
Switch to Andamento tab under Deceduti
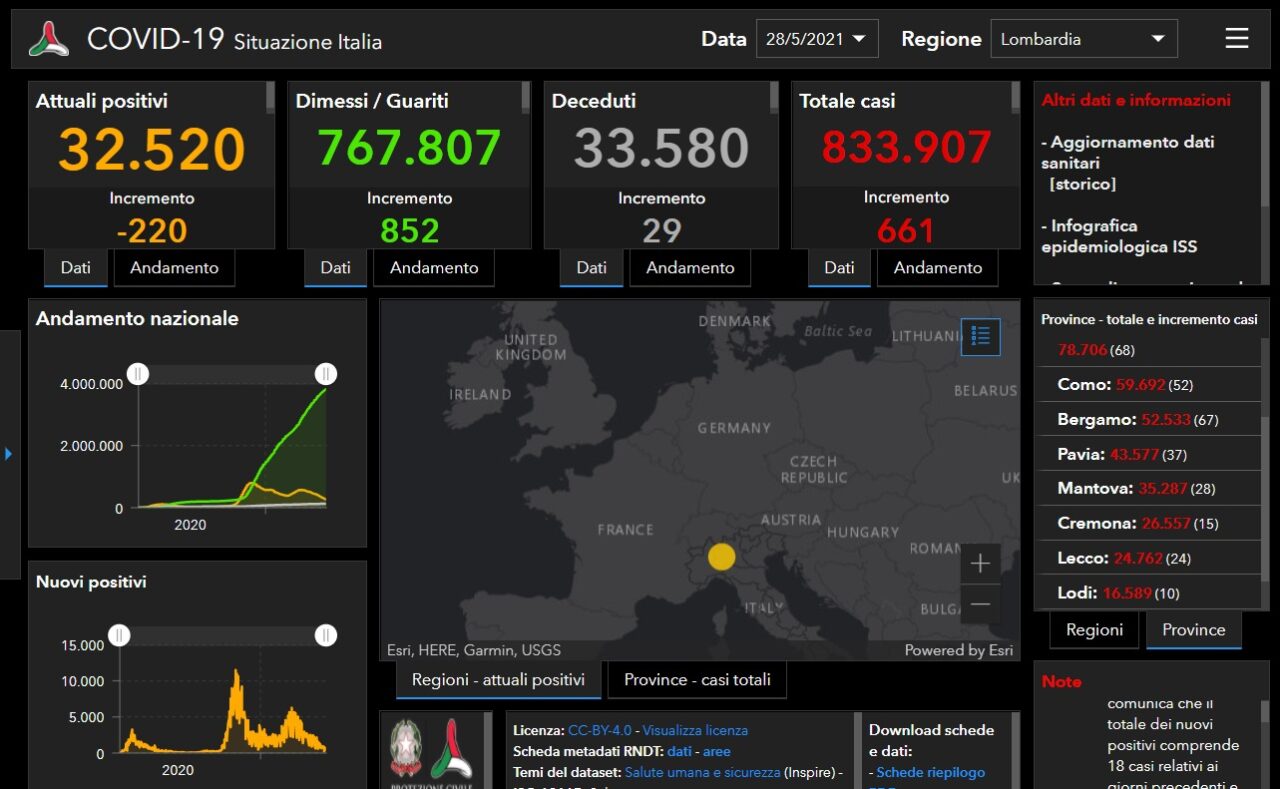click(690, 268)
